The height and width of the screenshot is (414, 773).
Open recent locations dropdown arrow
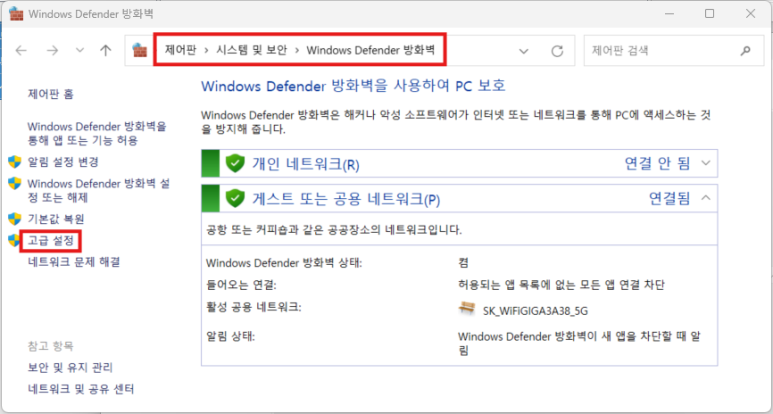coord(79,50)
